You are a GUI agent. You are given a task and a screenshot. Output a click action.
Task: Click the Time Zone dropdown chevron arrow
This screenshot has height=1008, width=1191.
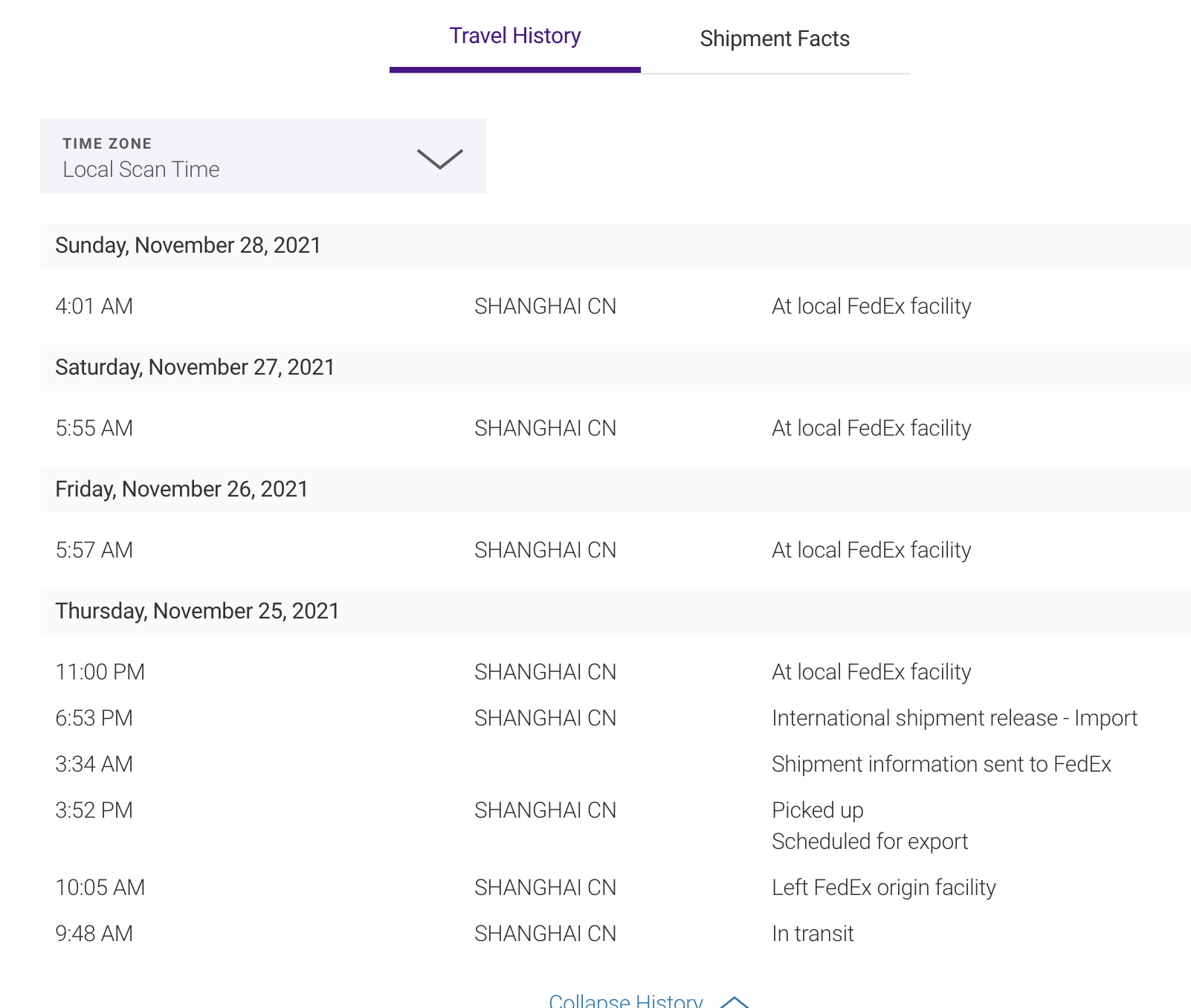(439, 158)
